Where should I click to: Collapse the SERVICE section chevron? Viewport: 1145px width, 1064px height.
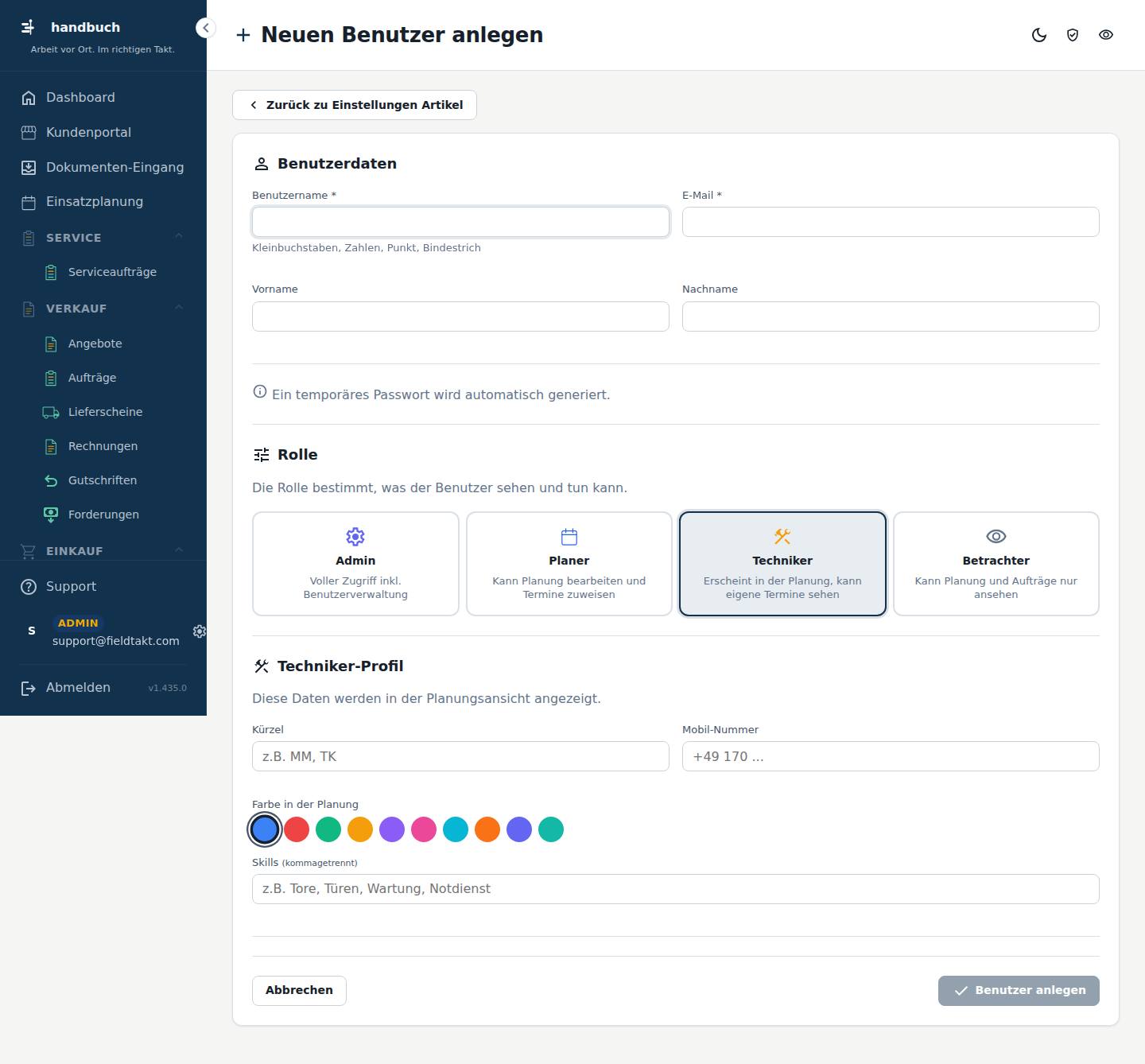pos(179,236)
